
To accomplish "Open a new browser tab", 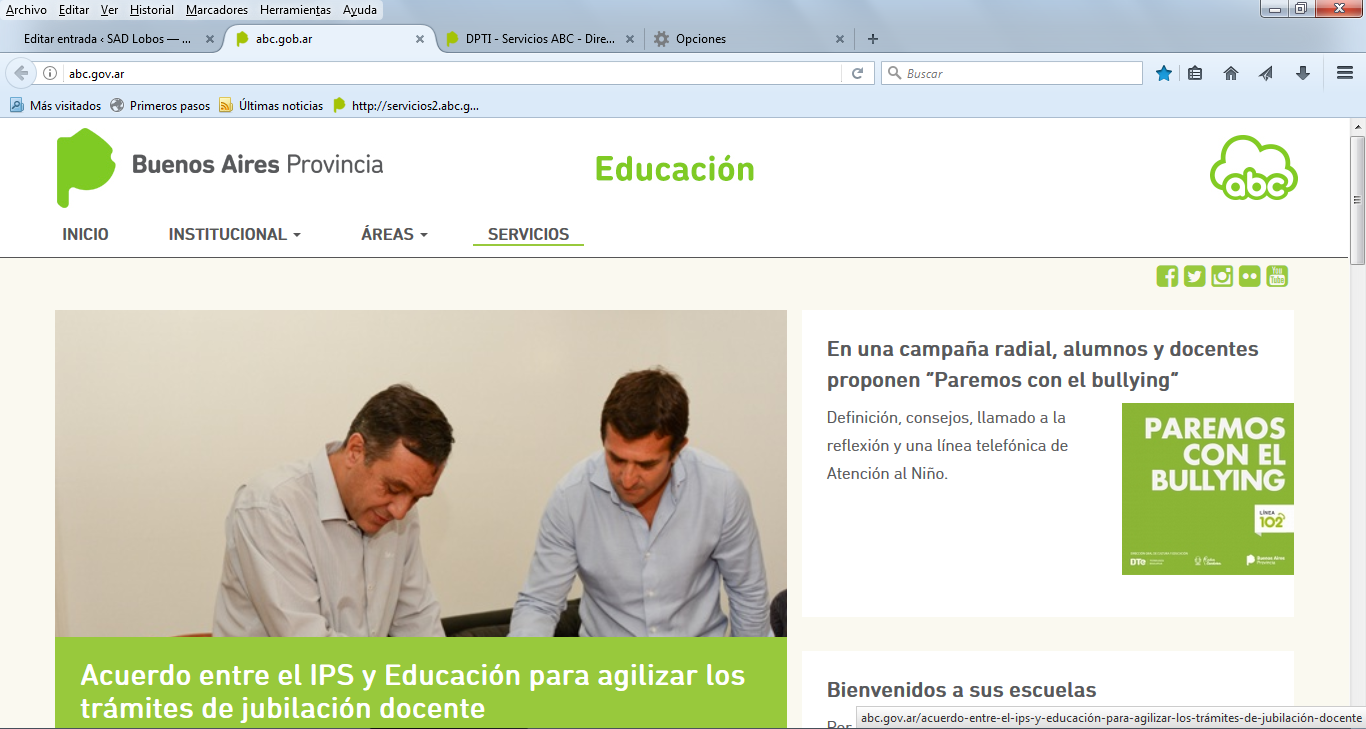I will point(873,39).
